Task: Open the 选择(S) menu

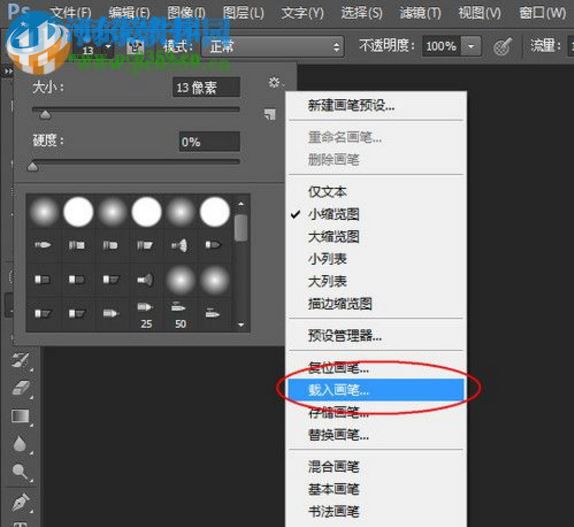Action: point(362,14)
